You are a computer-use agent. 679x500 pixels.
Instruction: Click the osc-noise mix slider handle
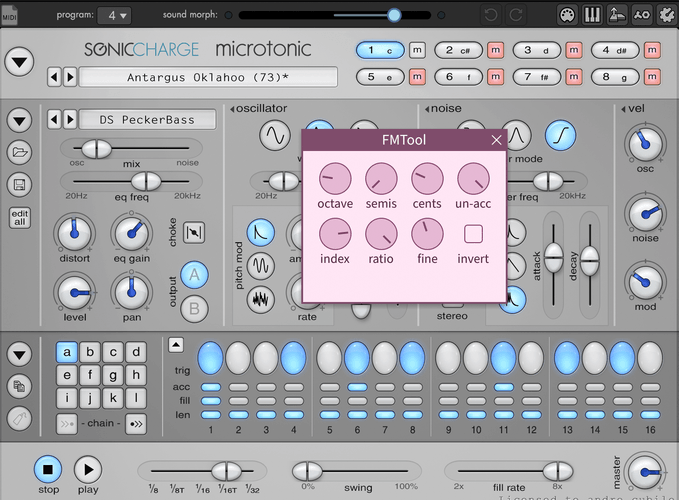coord(97,149)
